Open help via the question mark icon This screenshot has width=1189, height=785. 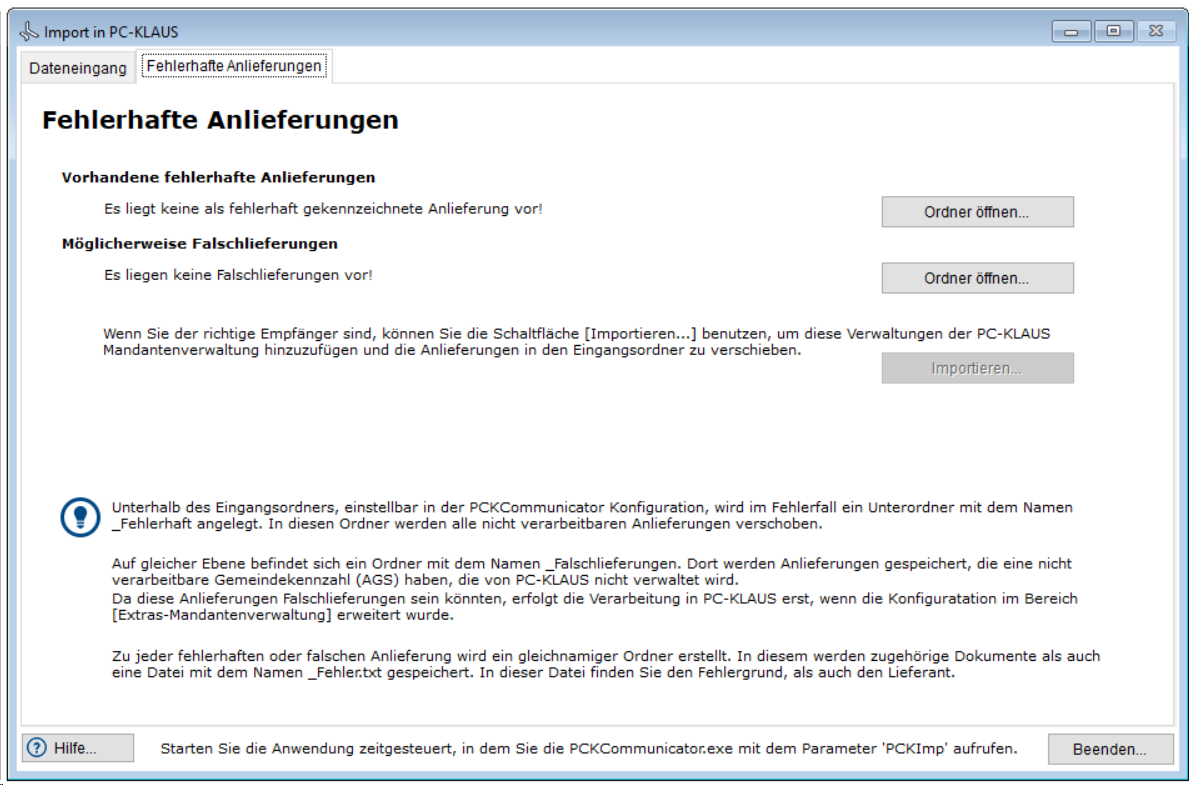point(38,748)
